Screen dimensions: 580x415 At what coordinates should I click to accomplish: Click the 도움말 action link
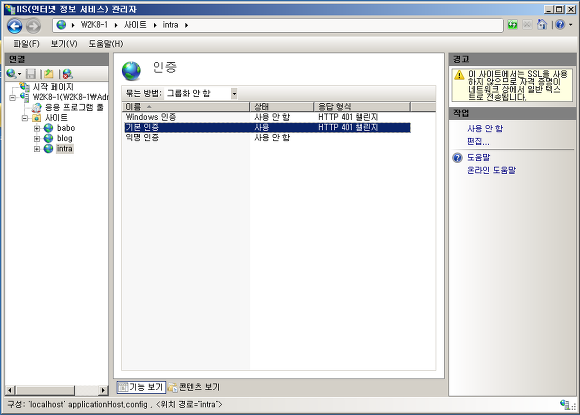[x=478, y=157]
